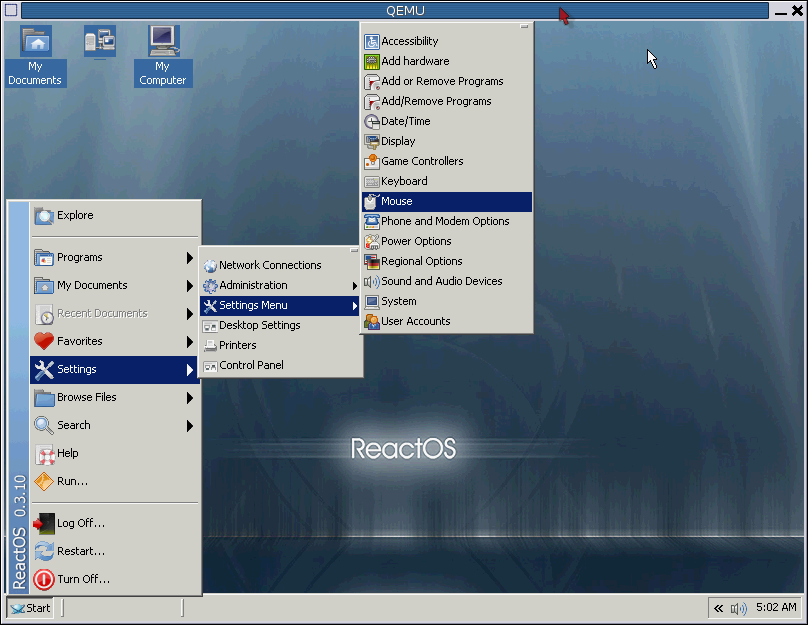Choose Turn Off... in Start menu

[114, 579]
